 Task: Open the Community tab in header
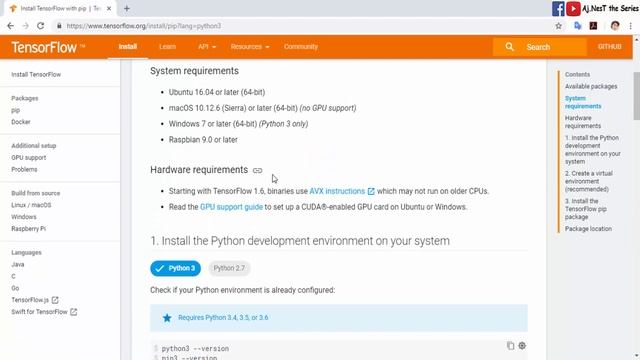coord(301,47)
